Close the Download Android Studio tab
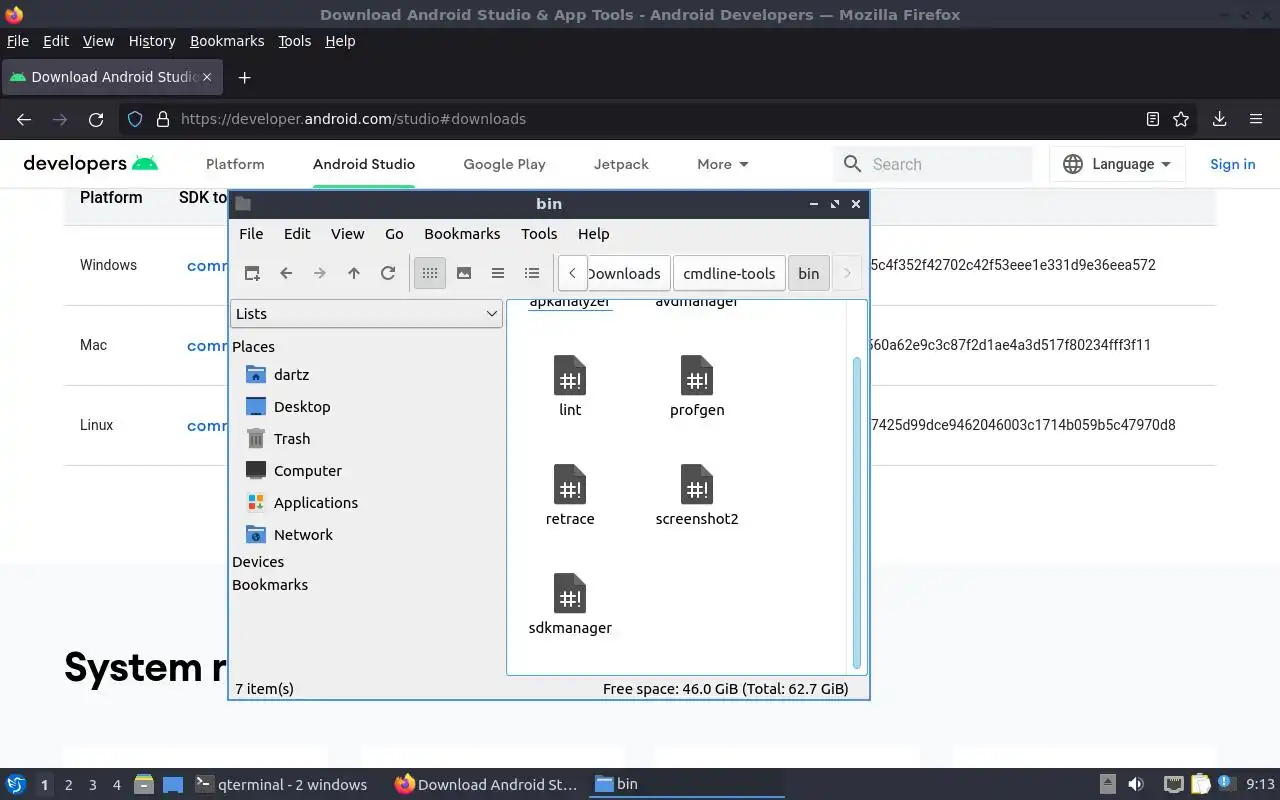Viewport: 1280px width, 800px height. [208, 77]
